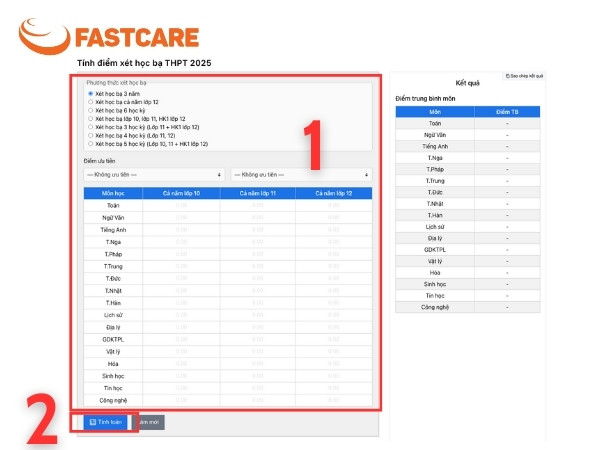Click Công nghệ score input for lớp 11

pyautogui.click(x=258, y=400)
